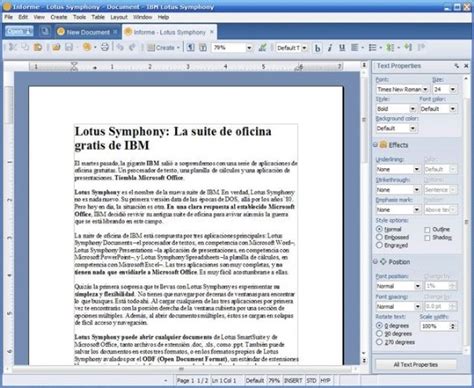
Task: Open the Help menu
Action: [x=163, y=17]
